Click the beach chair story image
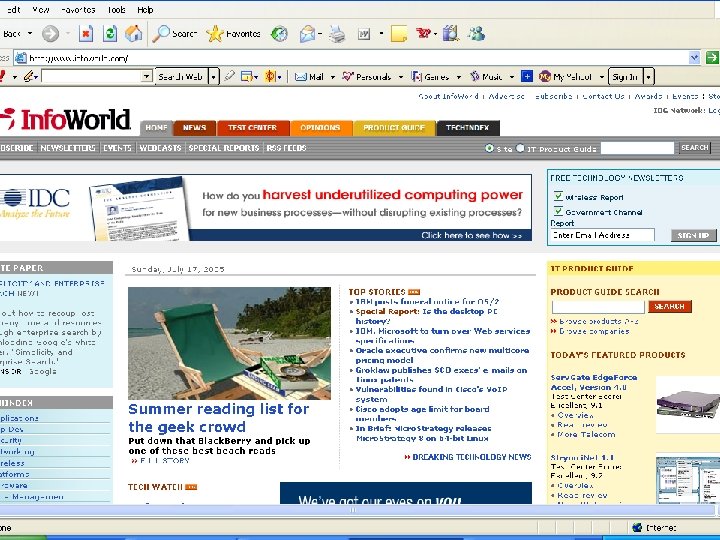720x540 pixels. pos(229,343)
